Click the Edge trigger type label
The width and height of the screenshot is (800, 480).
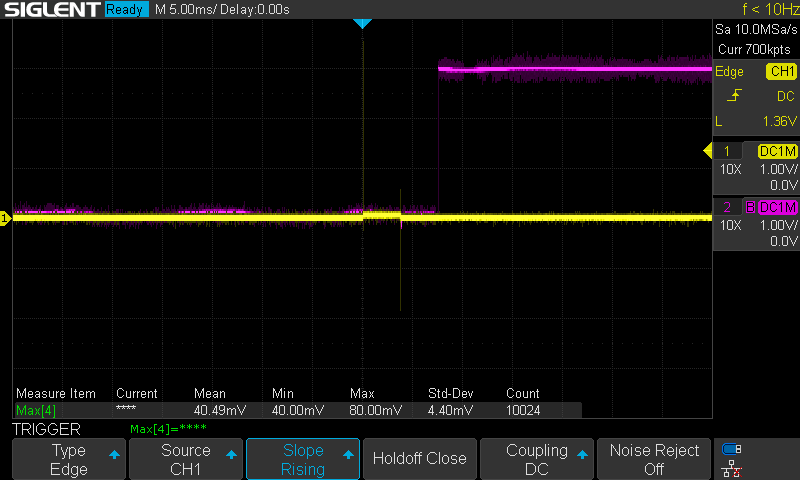click(x=729, y=72)
